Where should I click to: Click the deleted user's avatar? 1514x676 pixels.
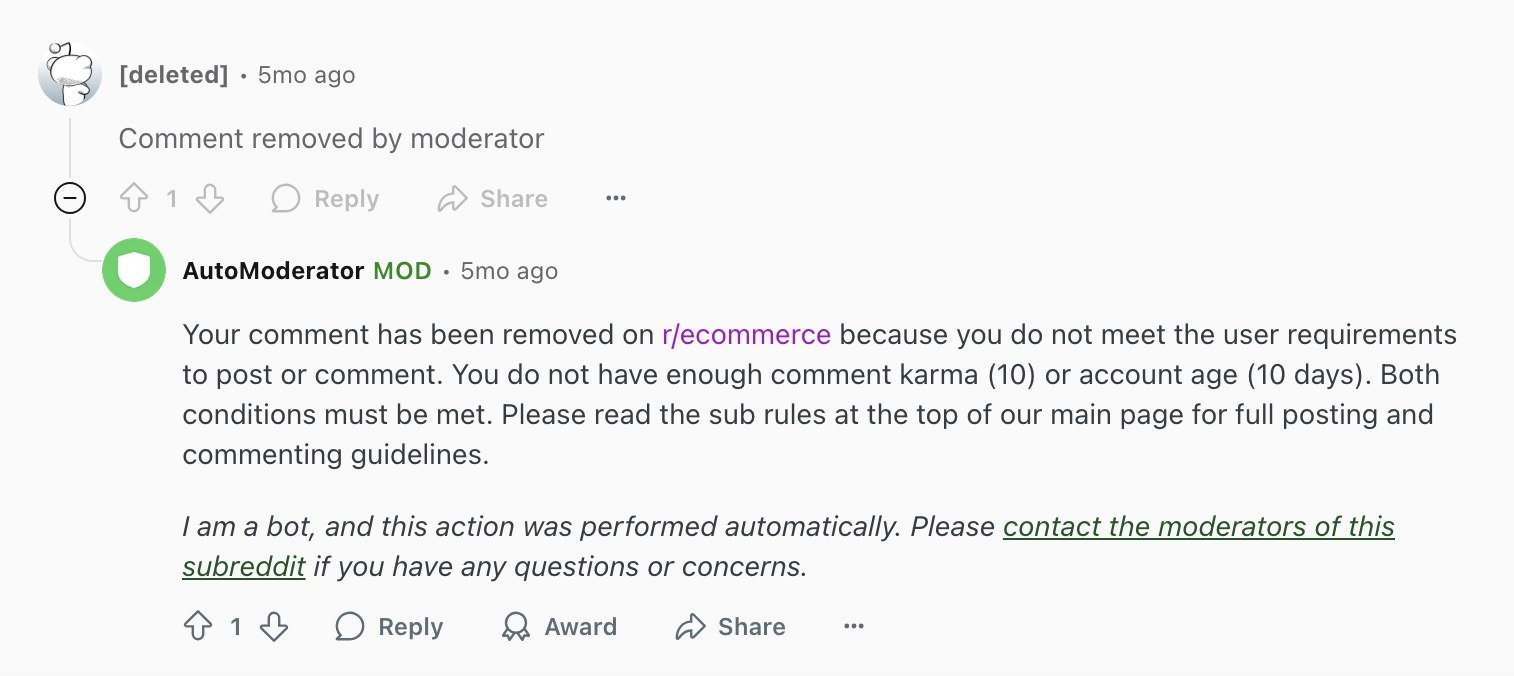(x=69, y=74)
